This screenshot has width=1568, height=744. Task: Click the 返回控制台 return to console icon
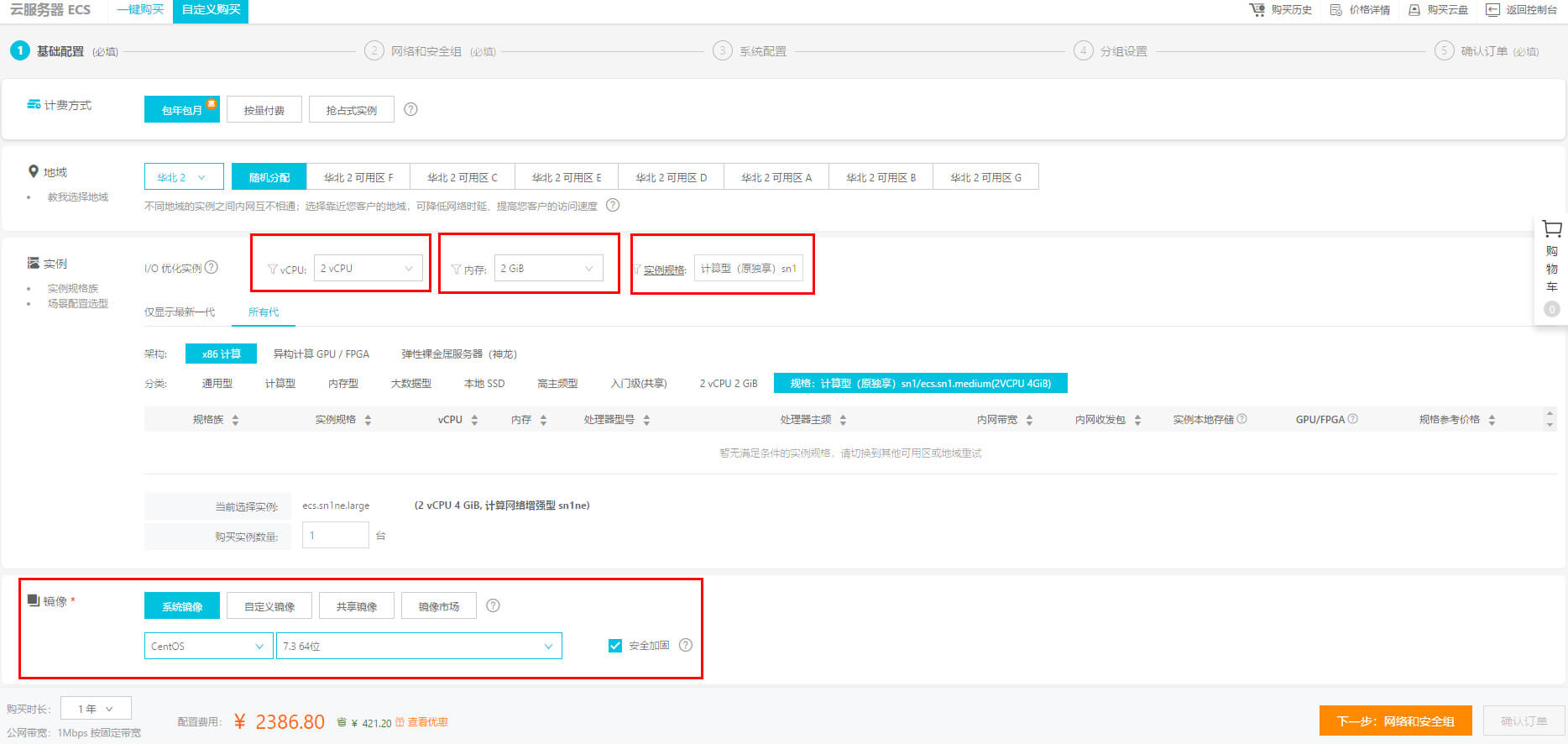pyautogui.click(x=1492, y=10)
